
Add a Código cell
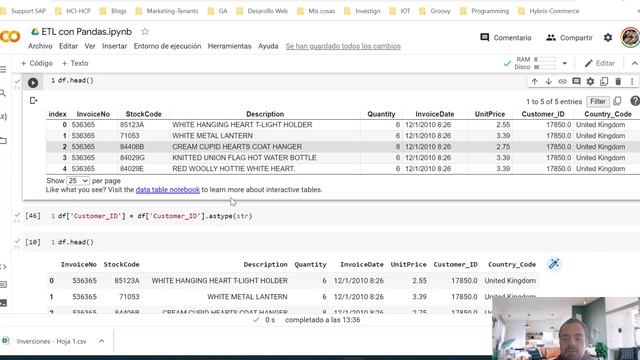pos(36,63)
